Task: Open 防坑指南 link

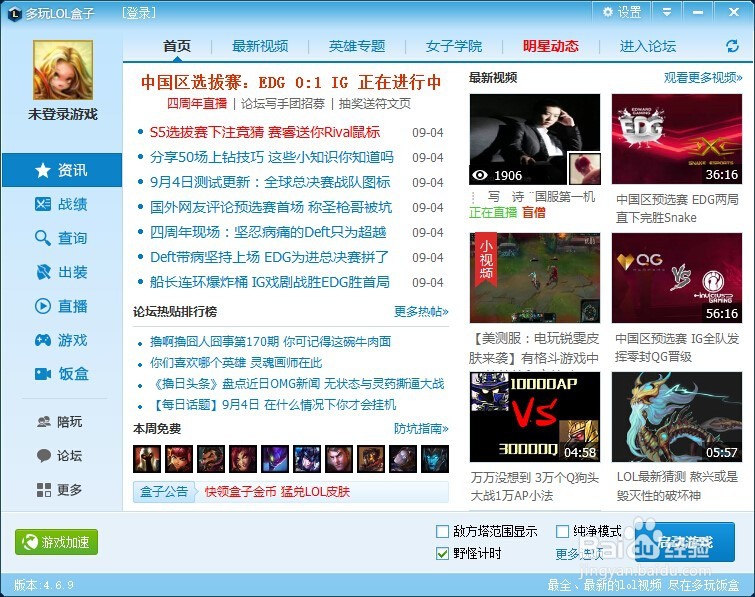Action: pyautogui.click(x=421, y=428)
